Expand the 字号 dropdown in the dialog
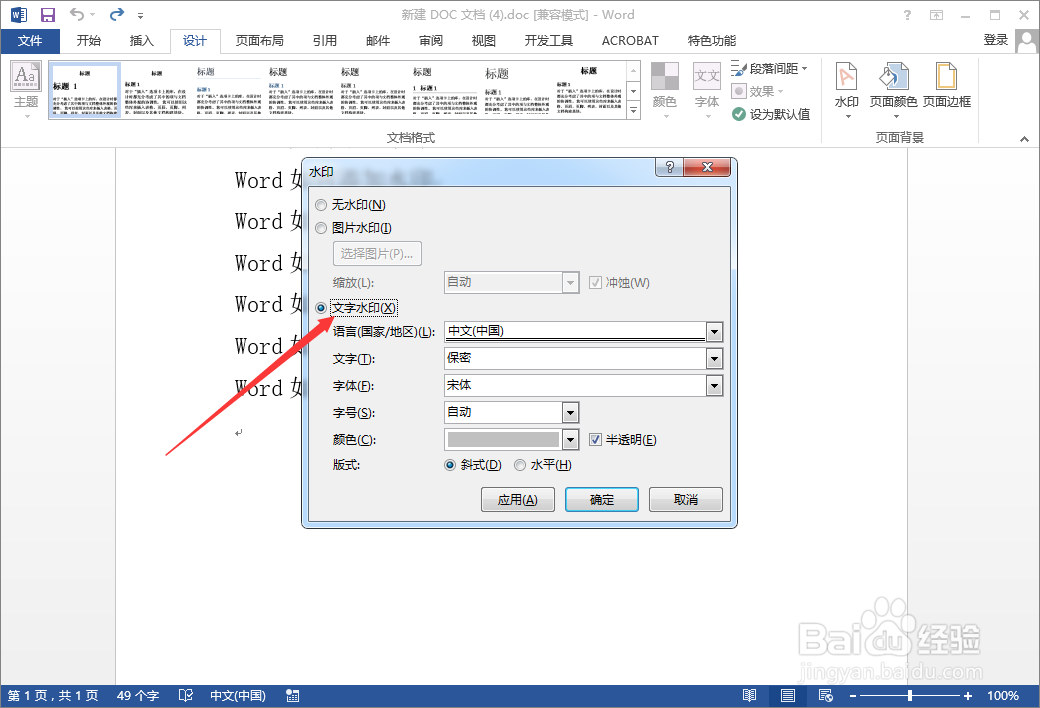 569,411
